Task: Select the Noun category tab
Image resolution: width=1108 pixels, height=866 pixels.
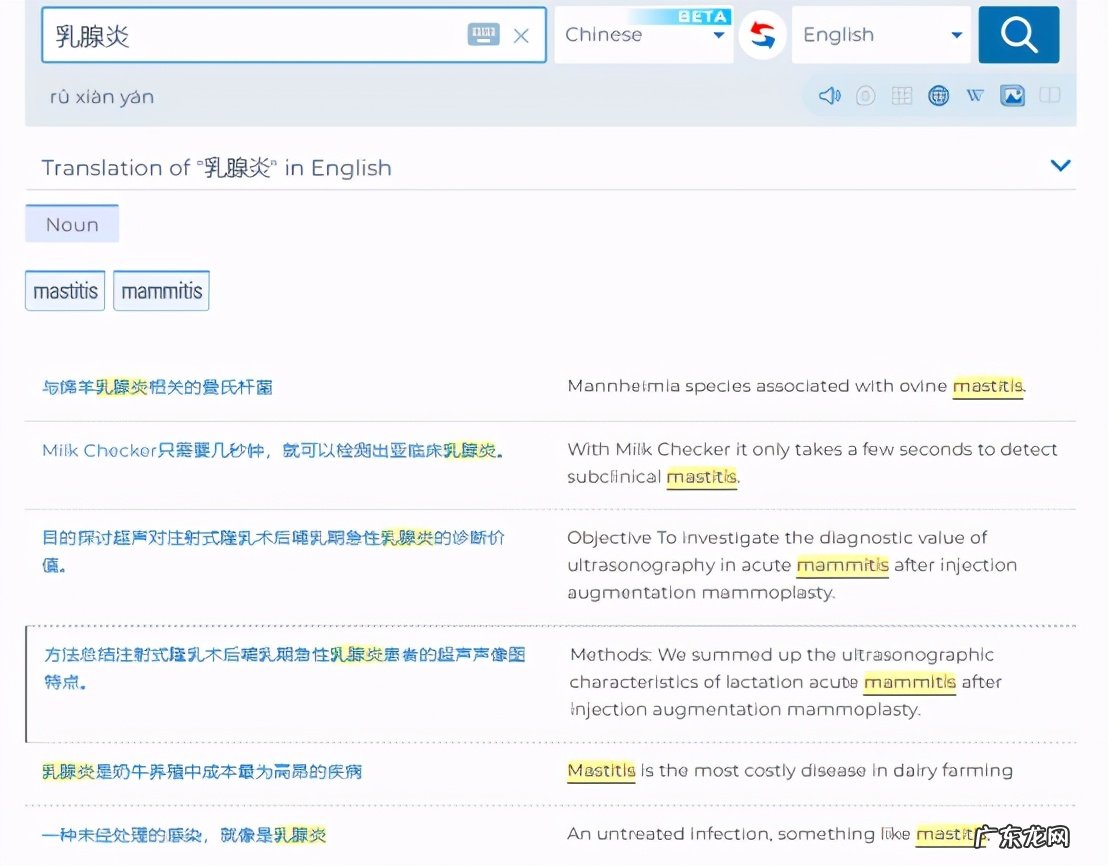Action: 71,224
